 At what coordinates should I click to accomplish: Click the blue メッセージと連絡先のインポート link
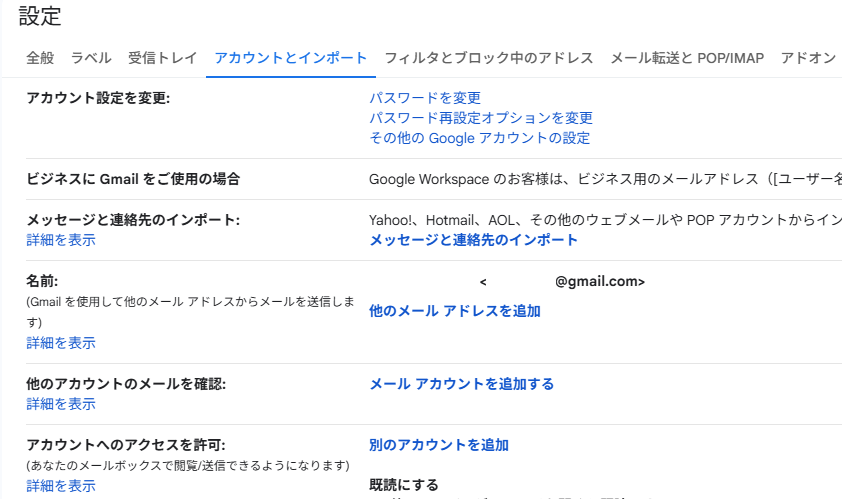[x=474, y=240]
